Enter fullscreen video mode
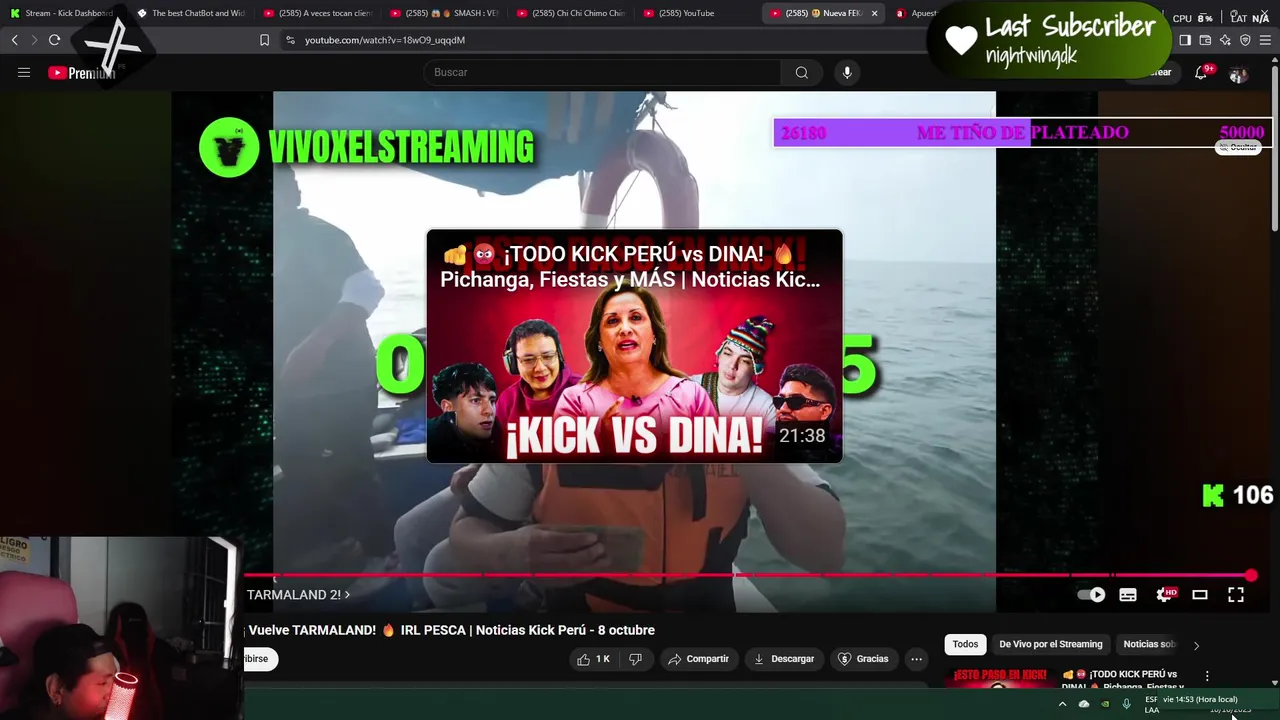1280x720 pixels. [x=1236, y=595]
